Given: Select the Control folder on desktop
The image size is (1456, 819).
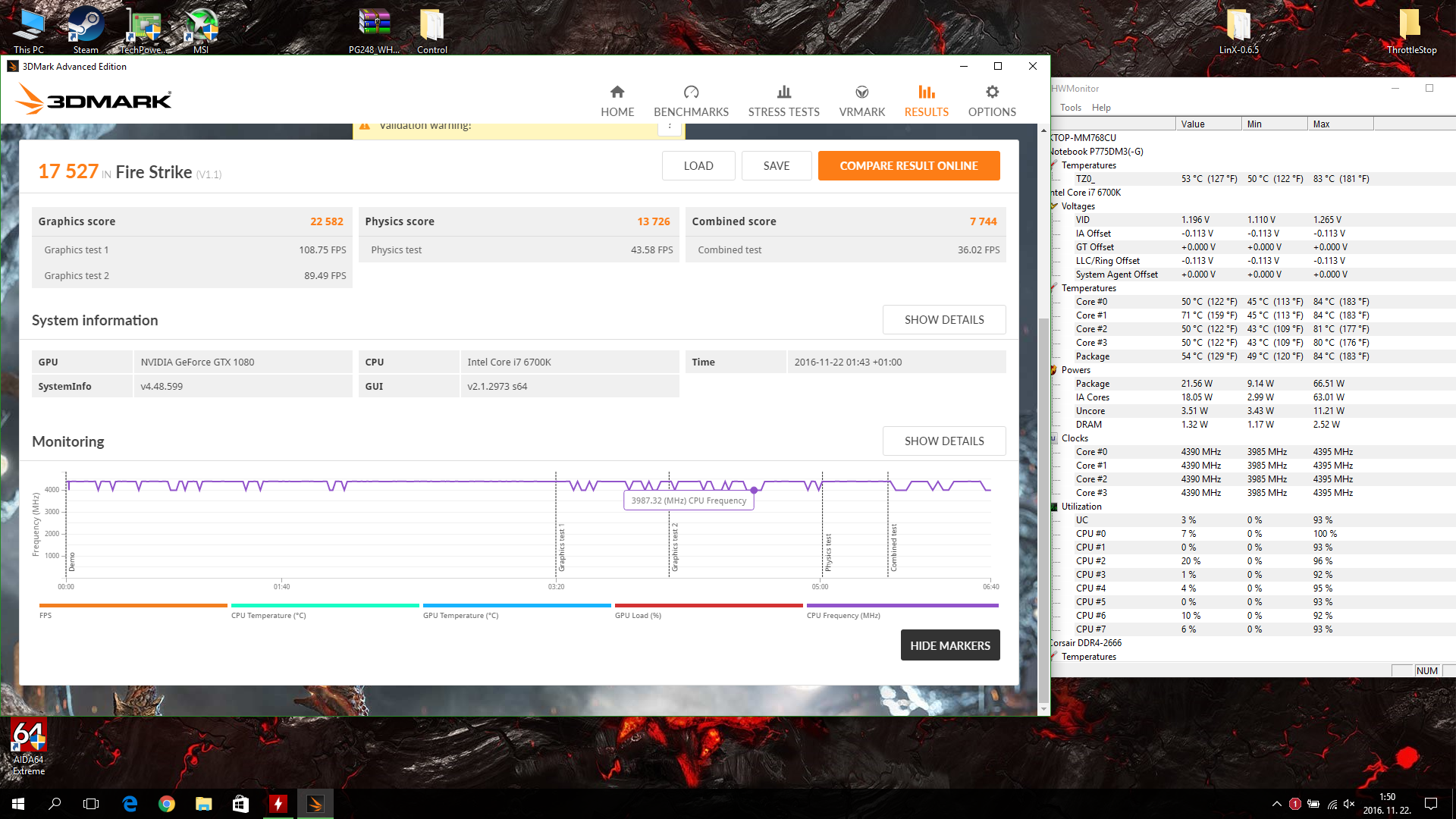Looking at the screenshot, I should [x=432, y=30].
